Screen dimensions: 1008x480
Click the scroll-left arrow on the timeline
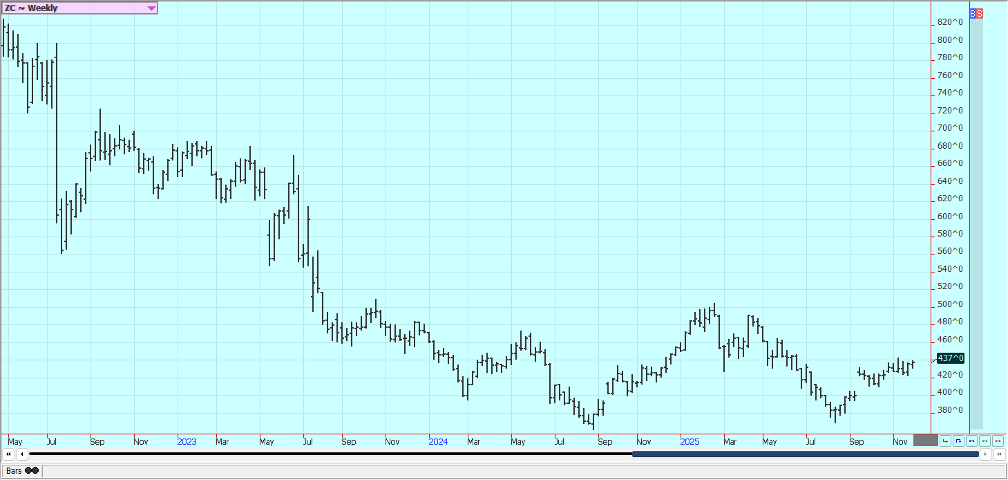[x=20, y=454]
